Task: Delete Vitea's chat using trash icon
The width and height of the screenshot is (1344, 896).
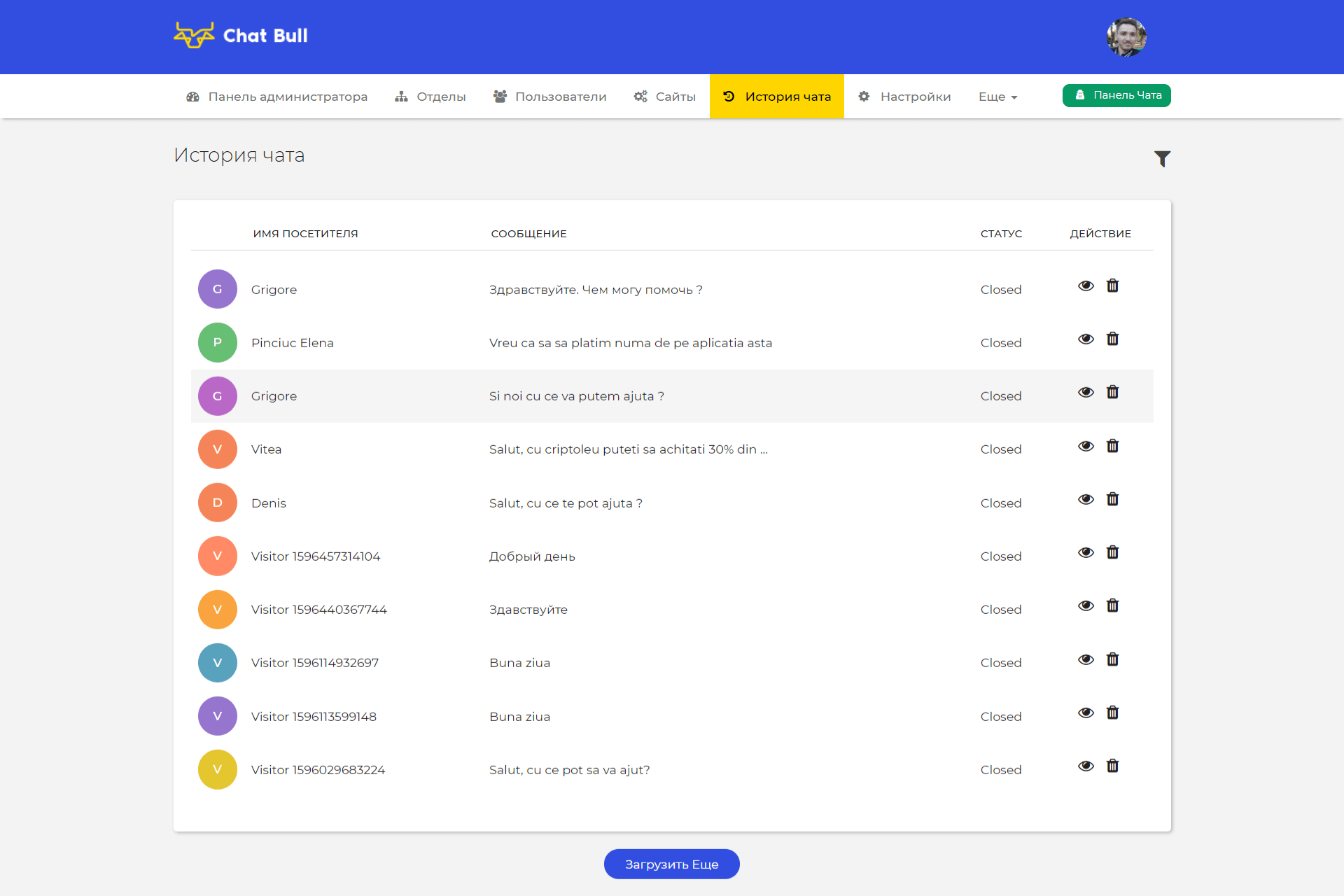Action: point(1112,447)
